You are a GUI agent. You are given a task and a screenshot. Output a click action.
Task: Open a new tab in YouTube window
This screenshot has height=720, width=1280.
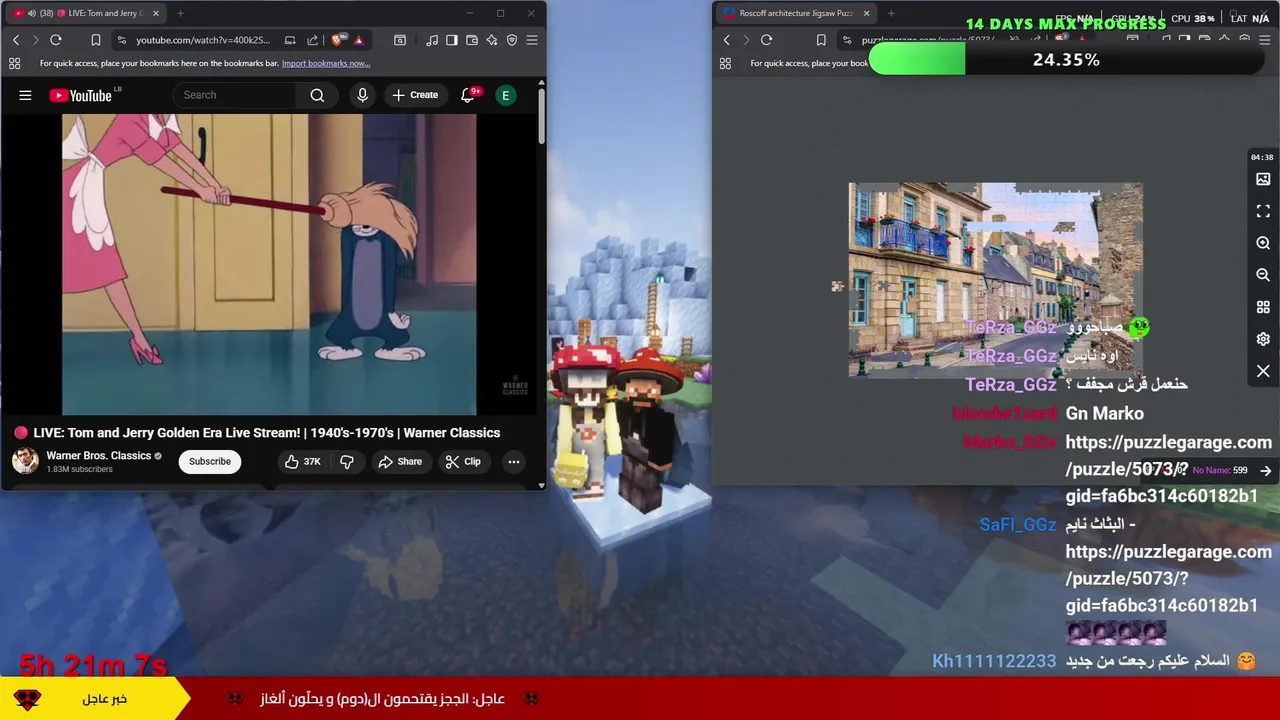(180, 13)
